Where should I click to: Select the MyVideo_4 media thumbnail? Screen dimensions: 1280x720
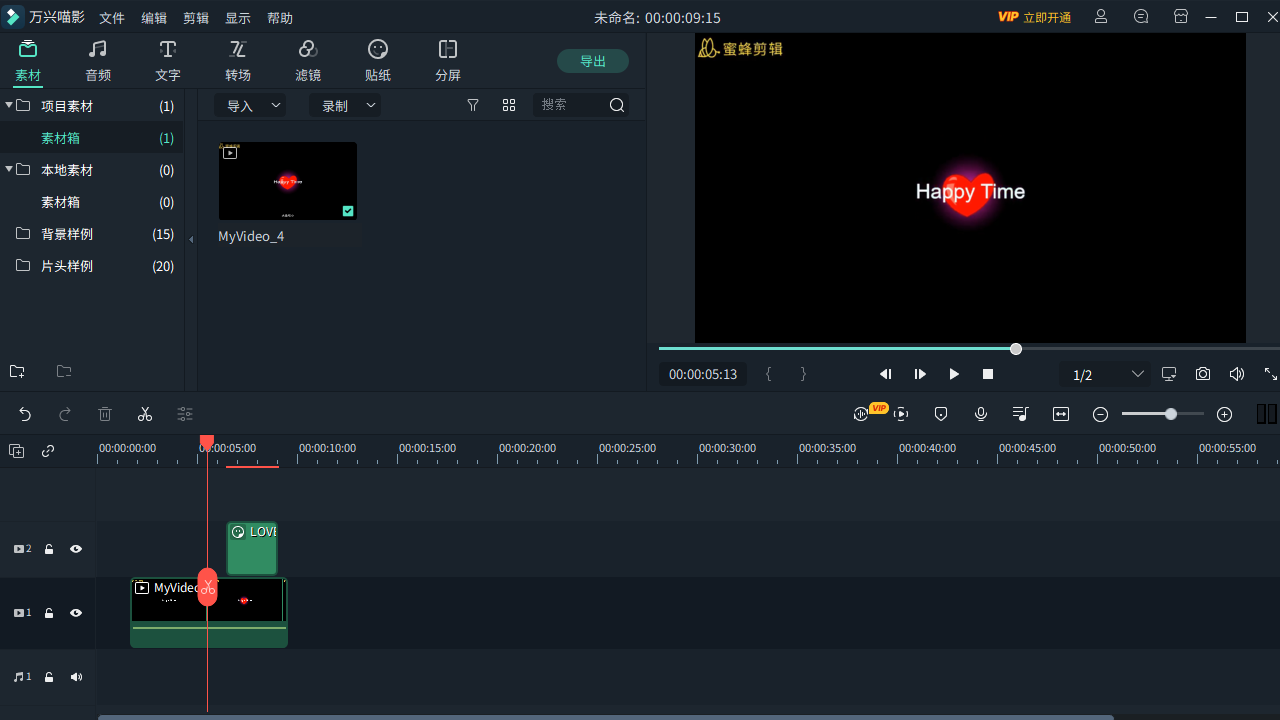pyautogui.click(x=287, y=181)
